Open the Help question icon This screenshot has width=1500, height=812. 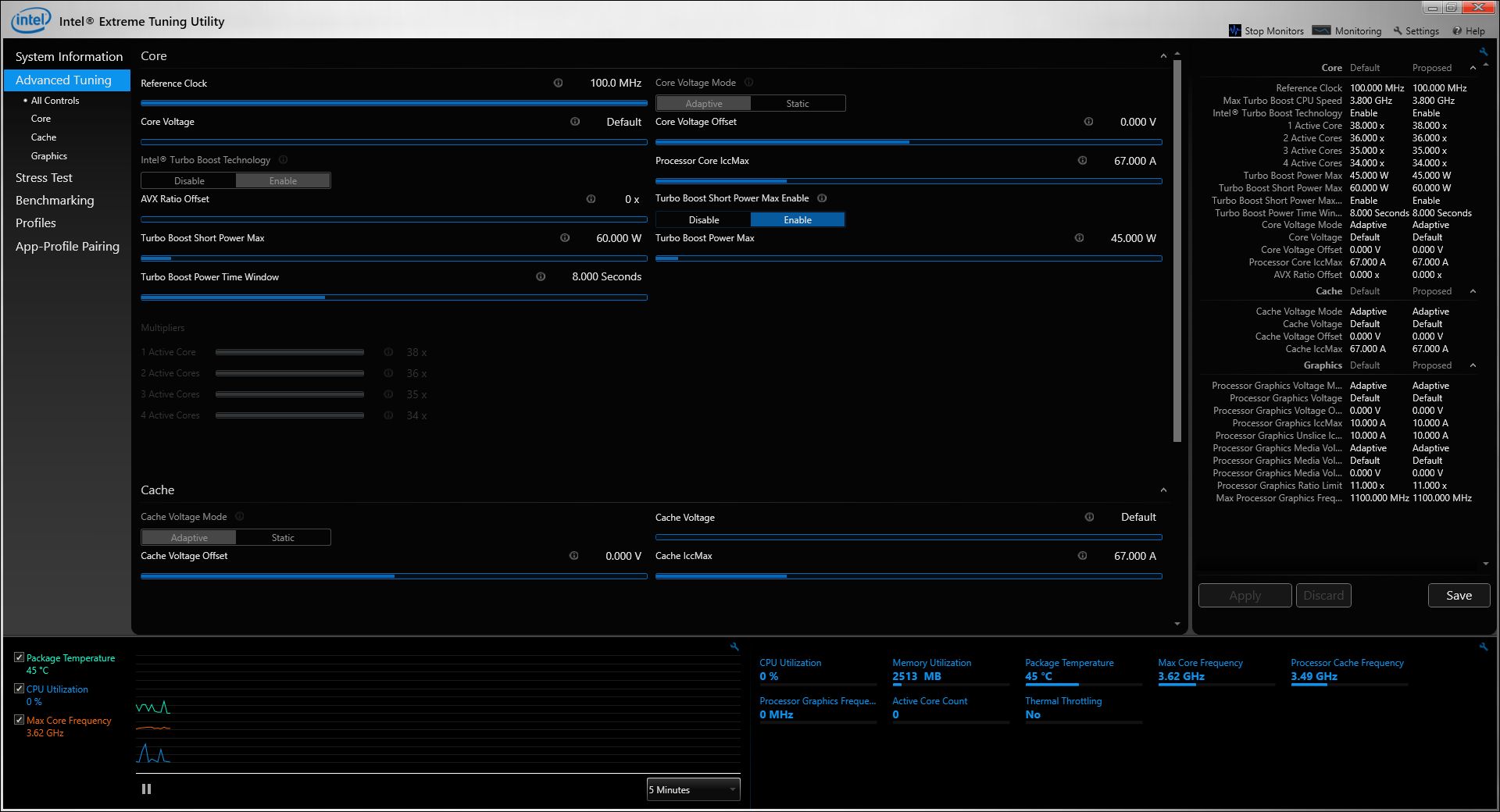1457,31
